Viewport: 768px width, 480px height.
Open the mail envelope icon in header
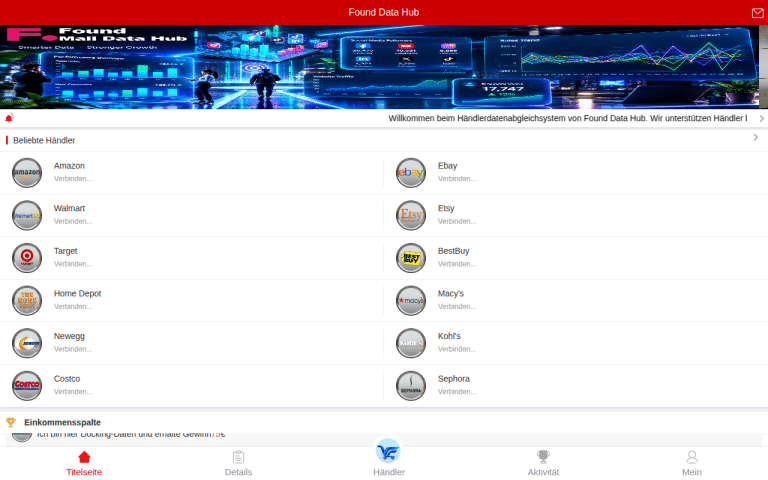(x=757, y=13)
